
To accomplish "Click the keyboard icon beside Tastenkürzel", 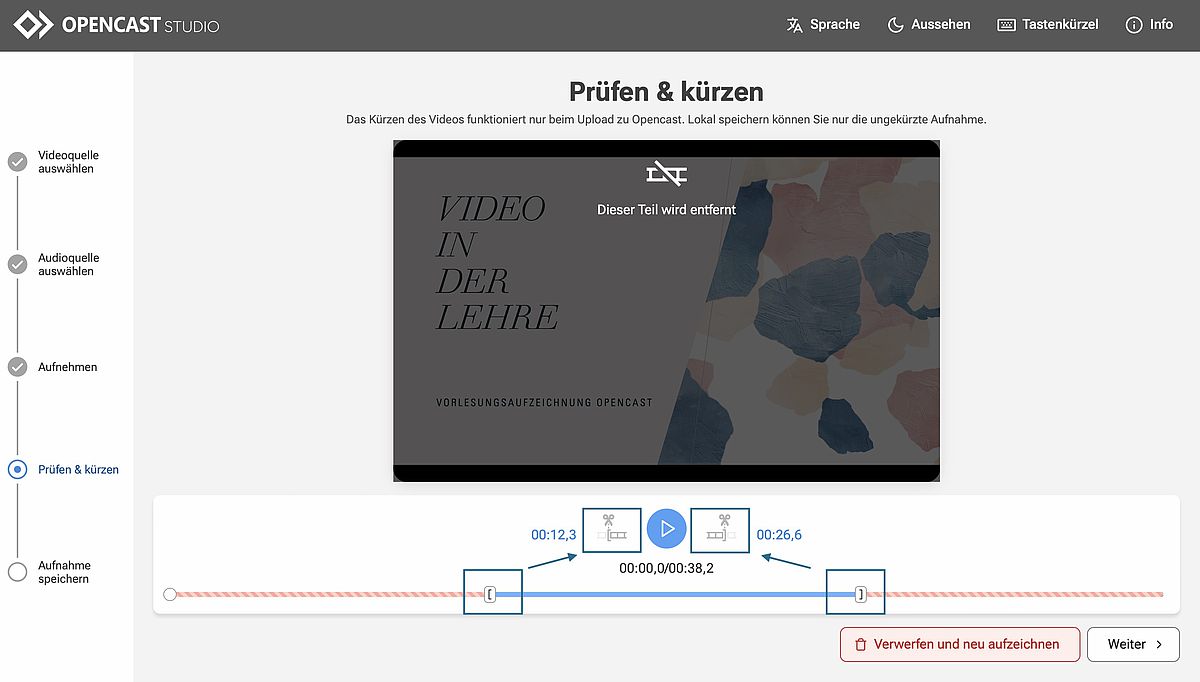I will pyautogui.click(x=1007, y=25).
